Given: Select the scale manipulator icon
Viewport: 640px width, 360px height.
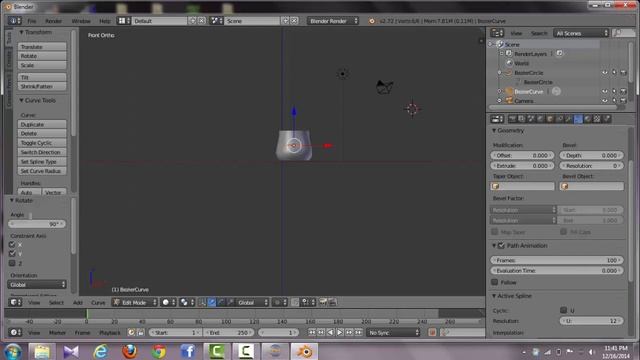Looking at the screenshot, I should (x=230, y=302).
